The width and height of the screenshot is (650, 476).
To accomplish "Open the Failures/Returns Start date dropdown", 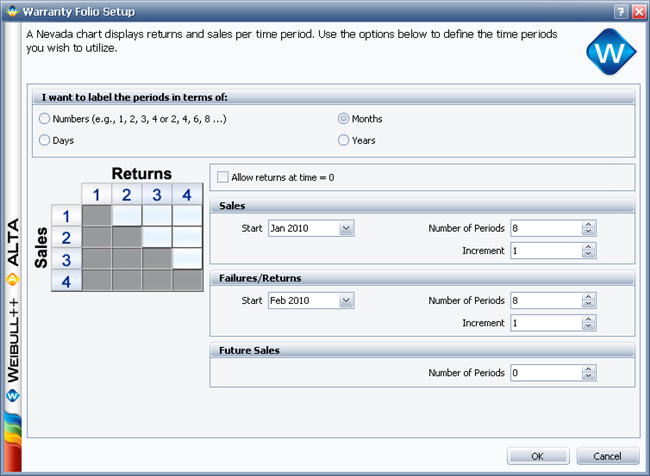I will tap(347, 300).
